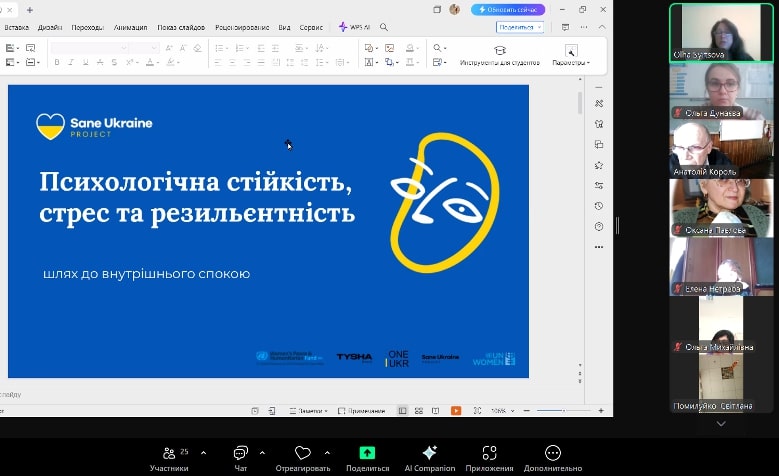The image size is (779, 476).
Task: Switch to slide sorter grid view
Action: tap(419, 410)
